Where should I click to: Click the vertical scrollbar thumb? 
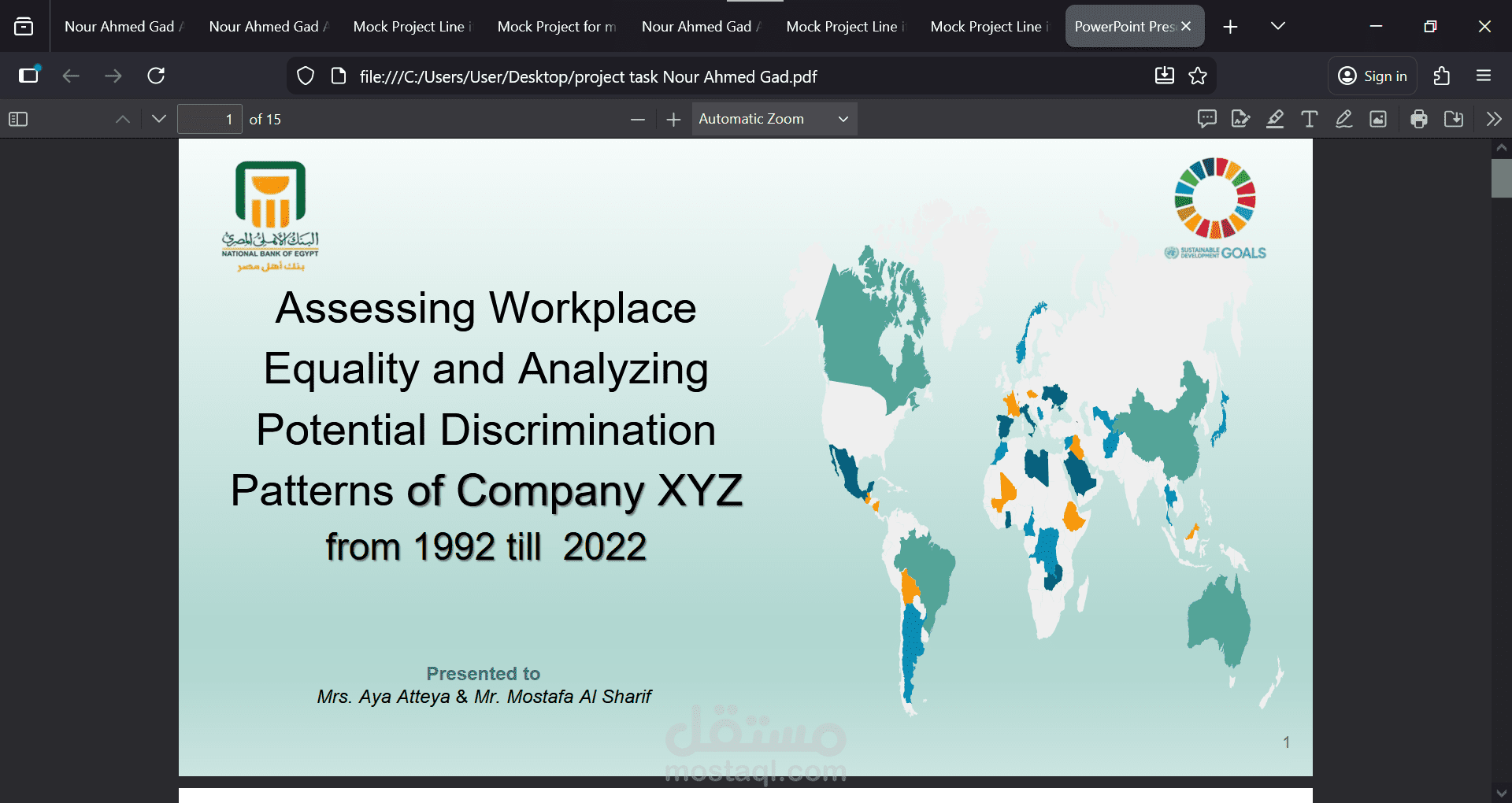point(1501,178)
